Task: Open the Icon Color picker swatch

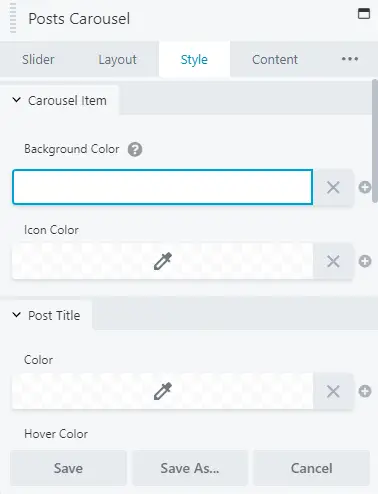Action: (163, 261)
